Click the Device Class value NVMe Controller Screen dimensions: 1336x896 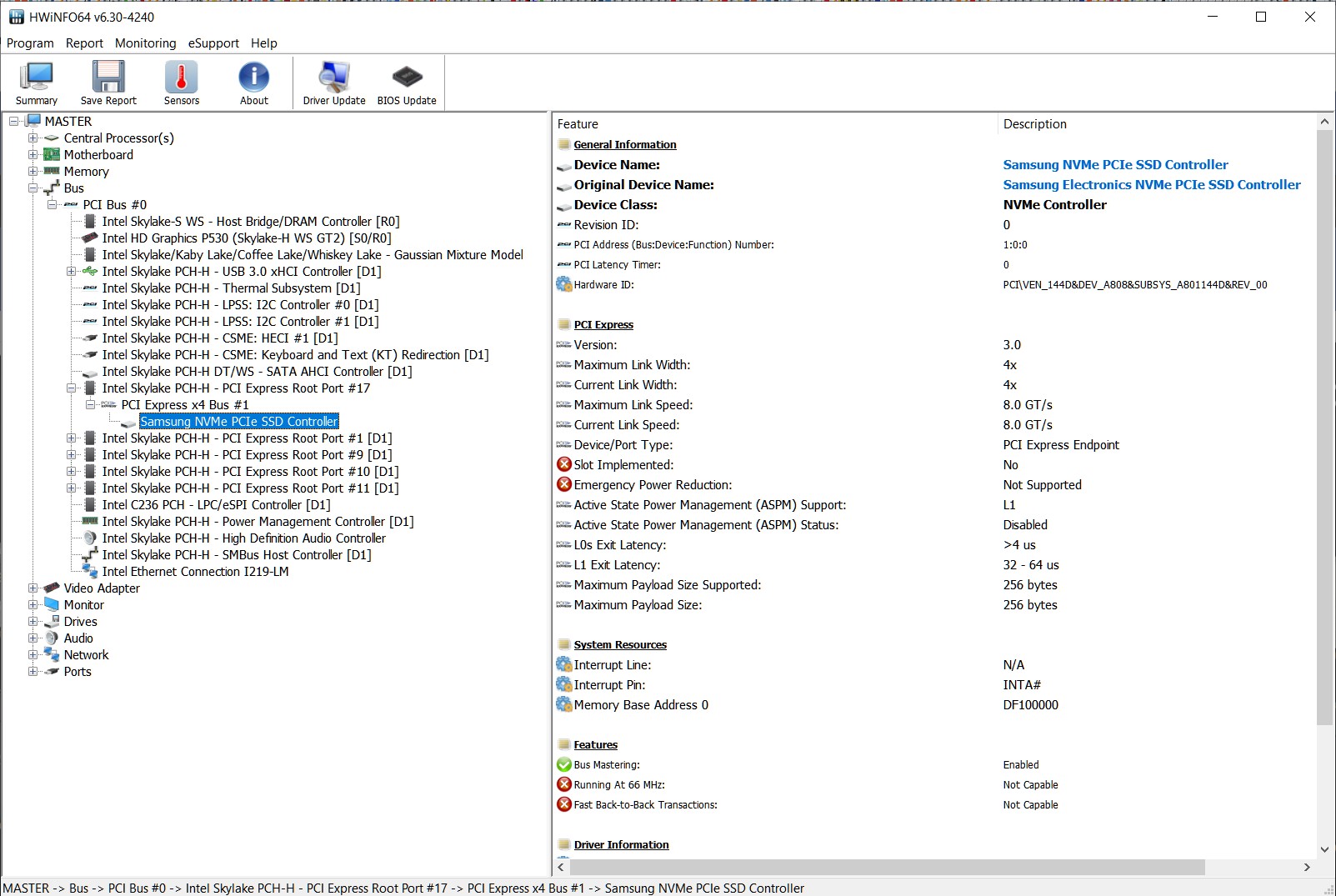click(x=1055, y=205)
